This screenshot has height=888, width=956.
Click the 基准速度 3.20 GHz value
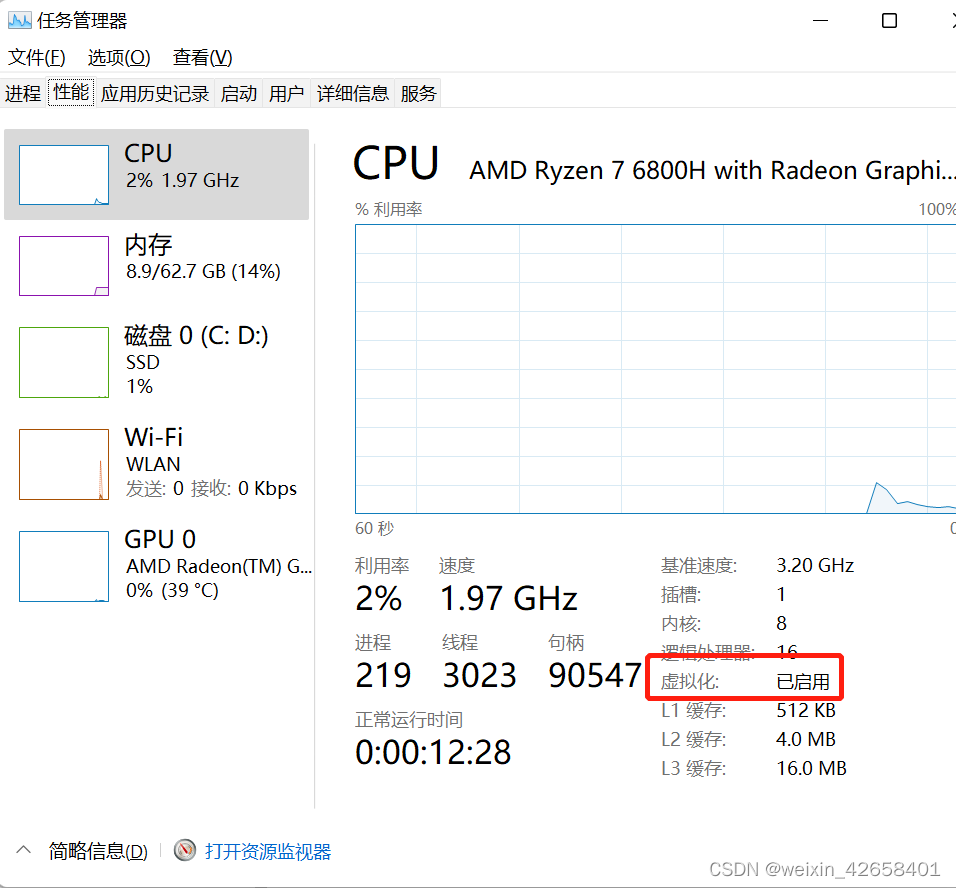(x=815, y=565)
